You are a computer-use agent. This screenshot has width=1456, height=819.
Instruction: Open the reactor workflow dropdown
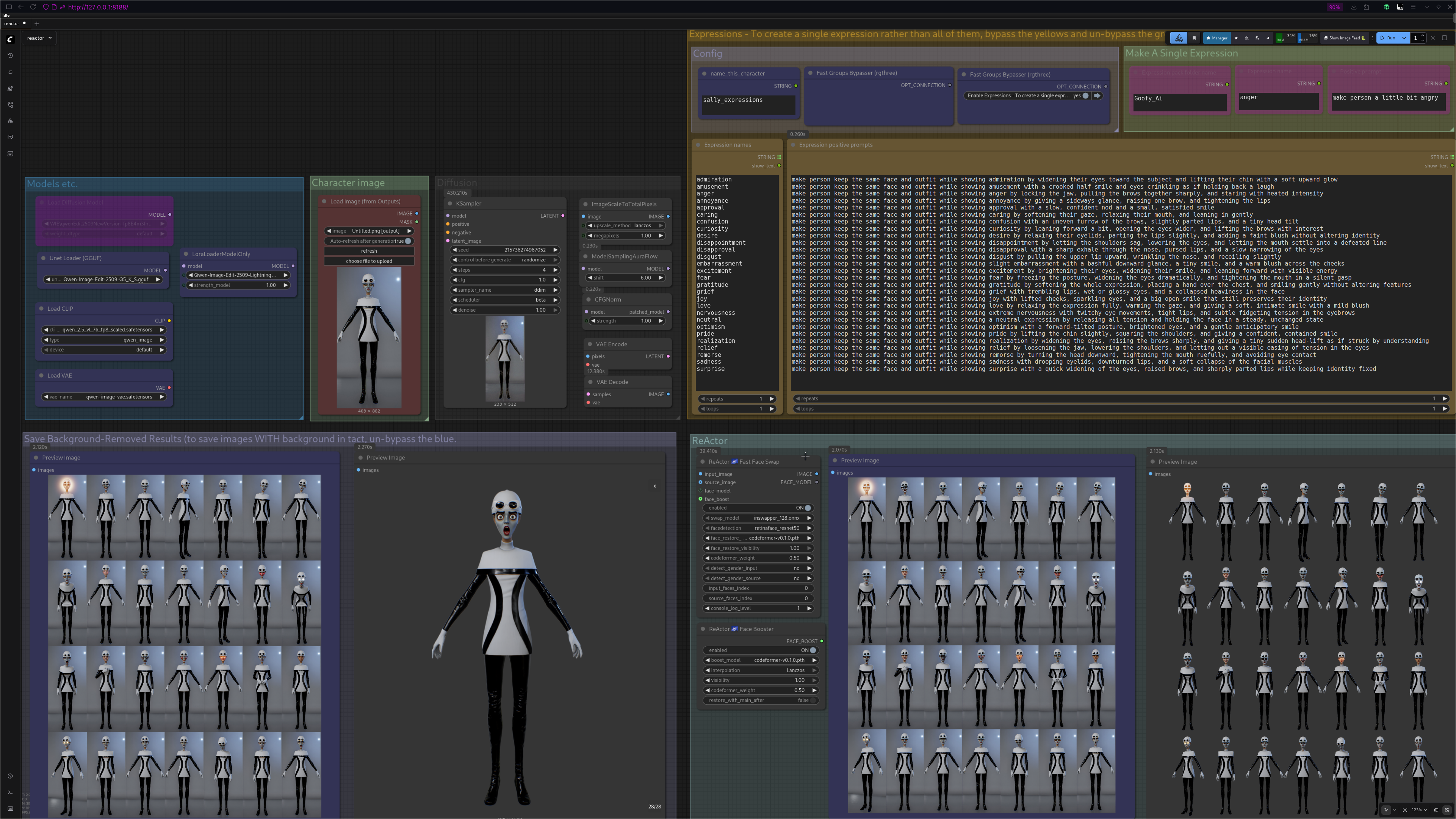tap(39, 38)
